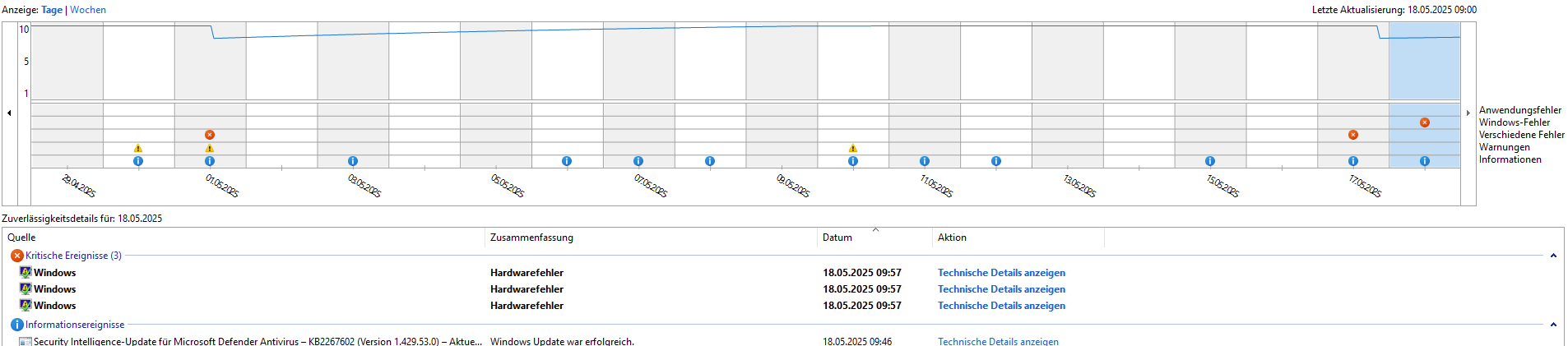
Task: Sort by the Aktion column header
Action: tap(1018, 238)
